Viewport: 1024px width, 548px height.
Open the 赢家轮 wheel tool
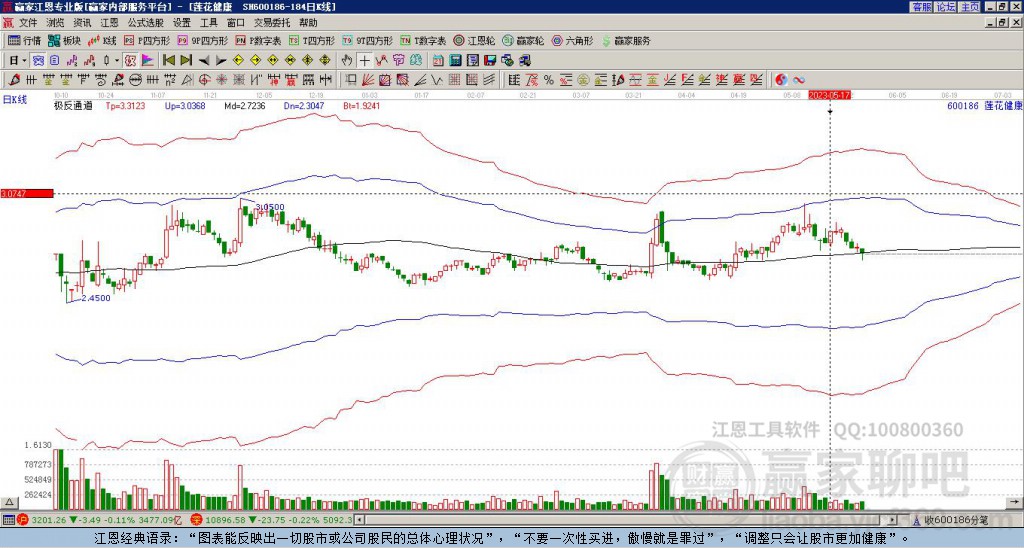coord(523,40)
